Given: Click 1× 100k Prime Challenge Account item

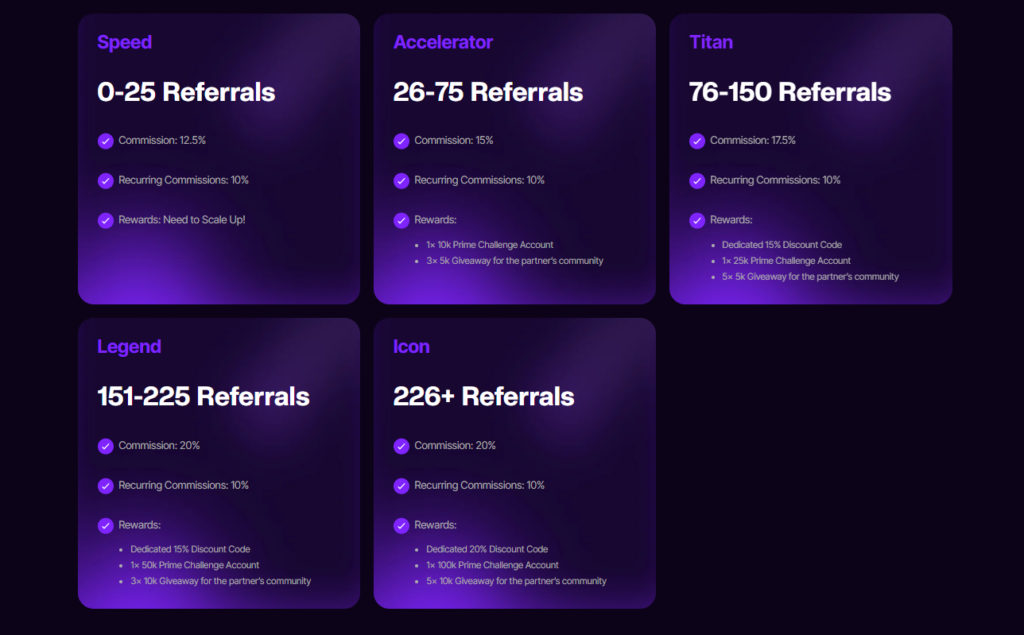Looking at the screenshot, I should 492,565.
